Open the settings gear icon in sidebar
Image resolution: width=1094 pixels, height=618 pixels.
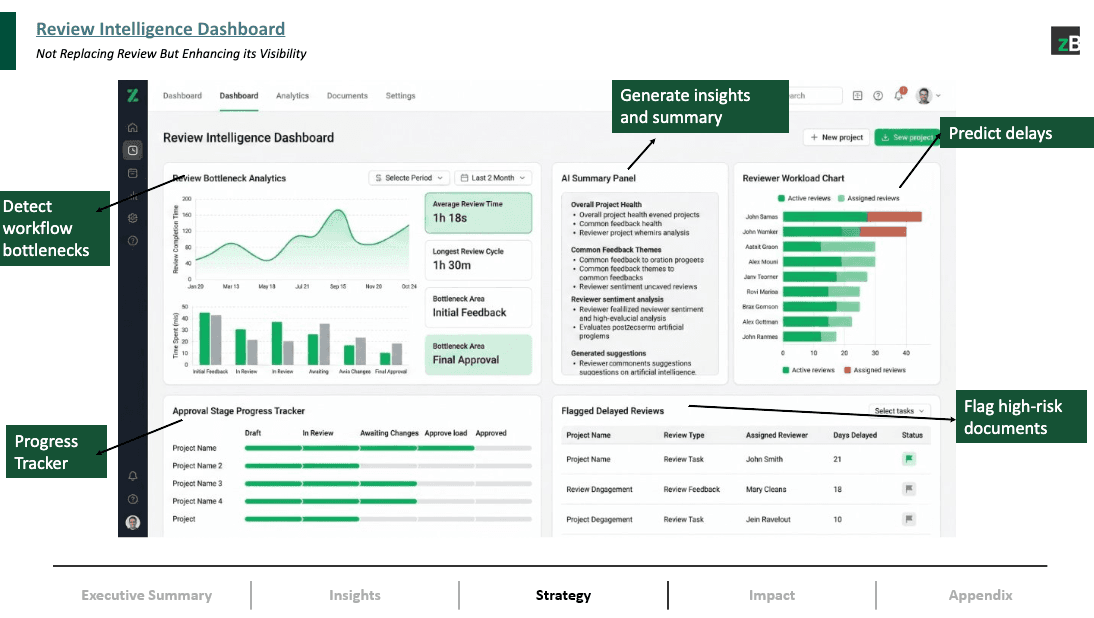pyautogui.click(x=133, y=218)
